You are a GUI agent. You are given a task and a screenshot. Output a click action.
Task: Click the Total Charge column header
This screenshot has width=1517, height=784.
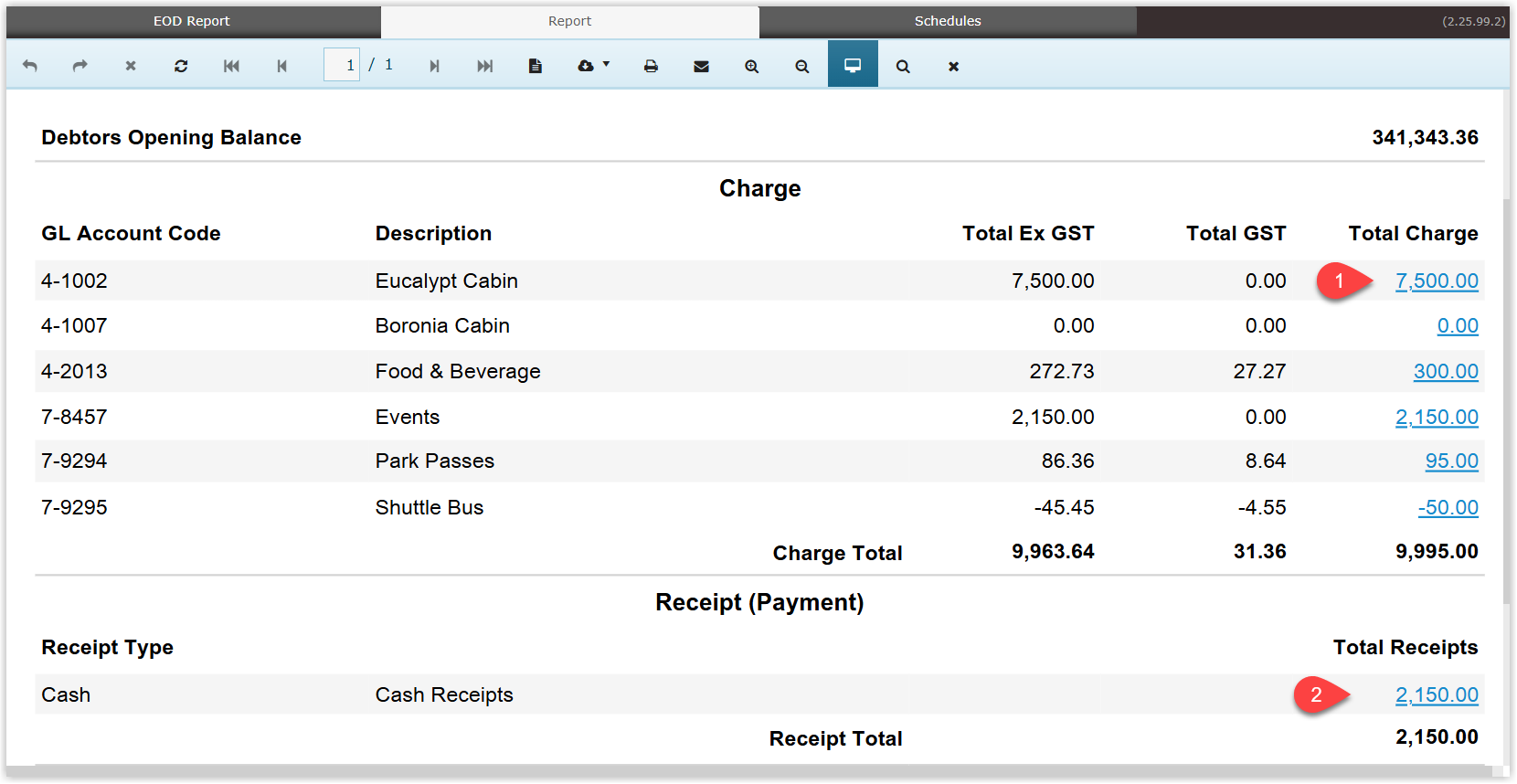coord(1413,234)
